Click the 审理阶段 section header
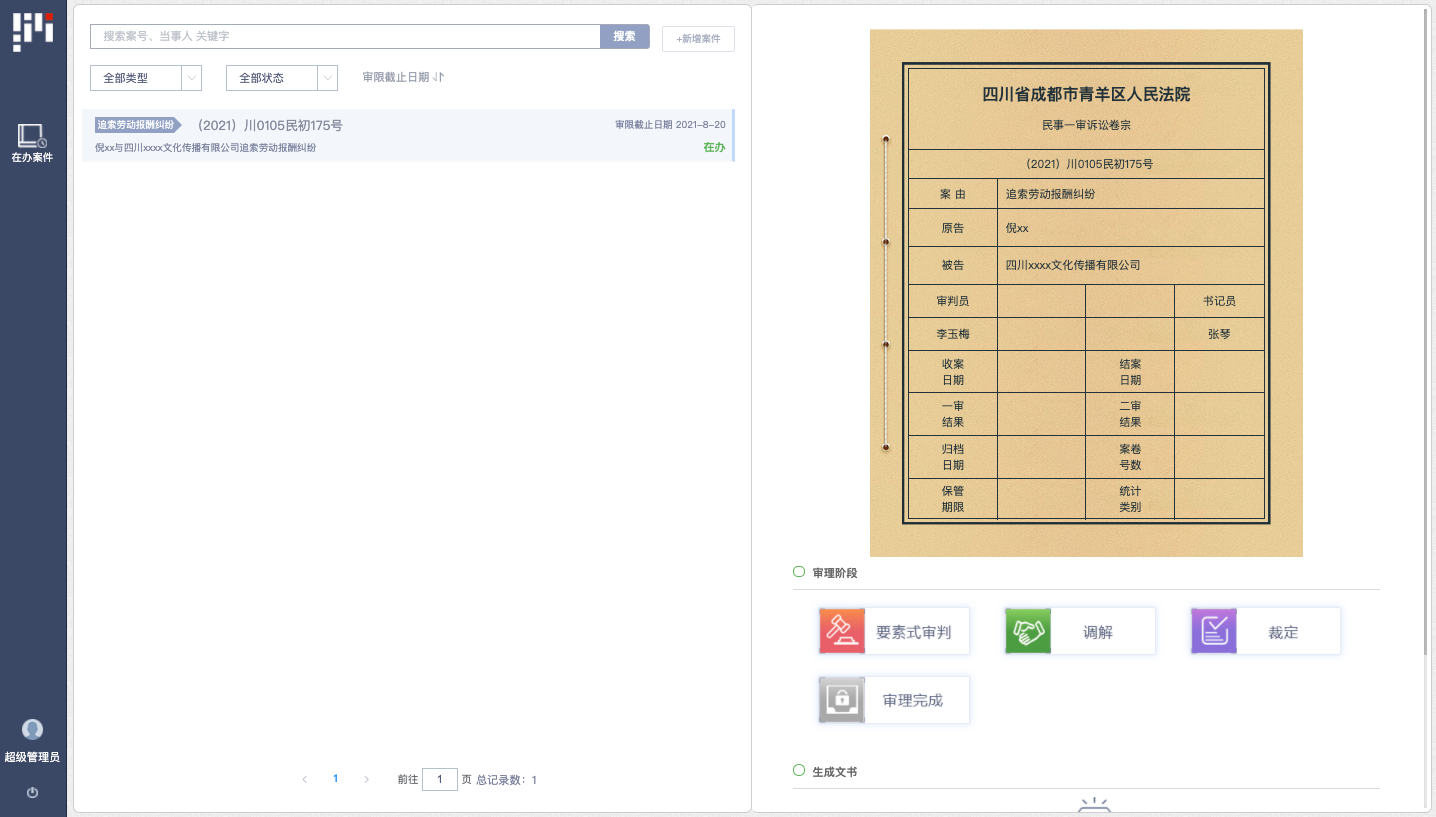1436x817 pixels. [x=835, y=573]
